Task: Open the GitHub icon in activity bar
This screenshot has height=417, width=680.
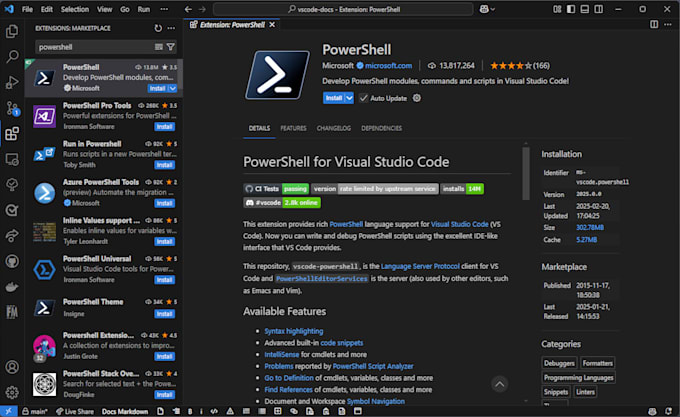Action: 12,261
